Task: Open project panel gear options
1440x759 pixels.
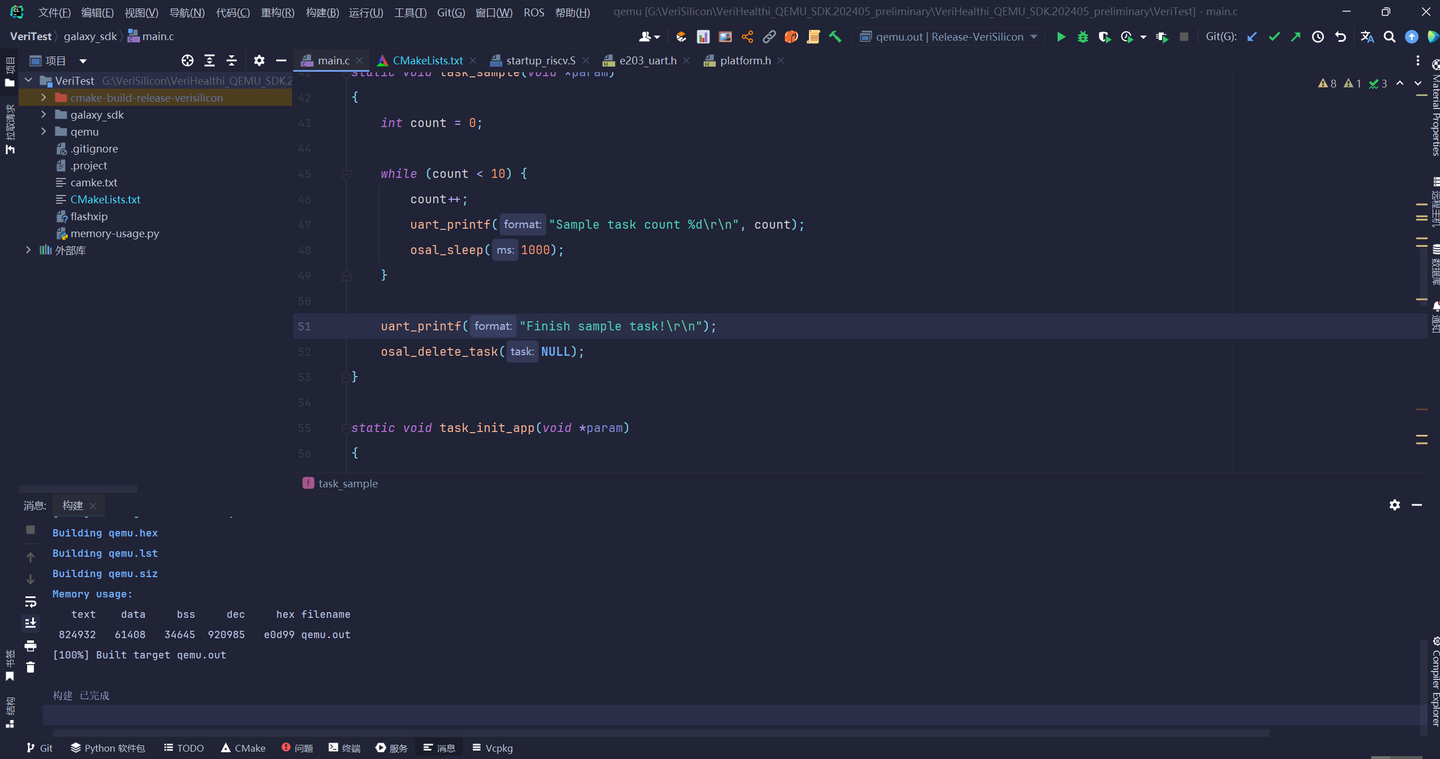Action: [x=259, y=61]
